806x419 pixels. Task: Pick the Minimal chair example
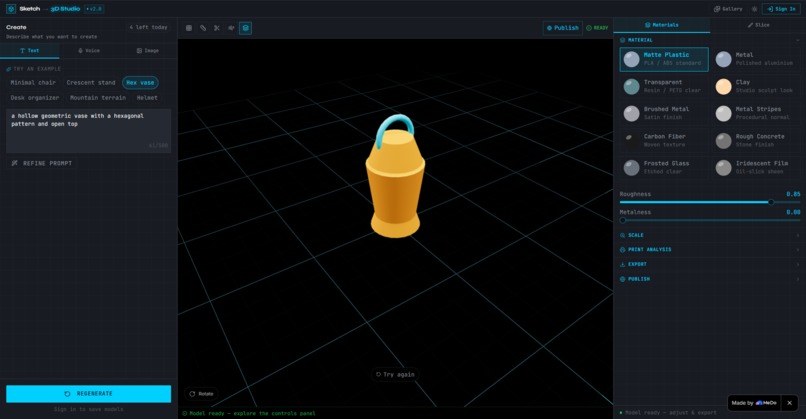tap(33, 82)
